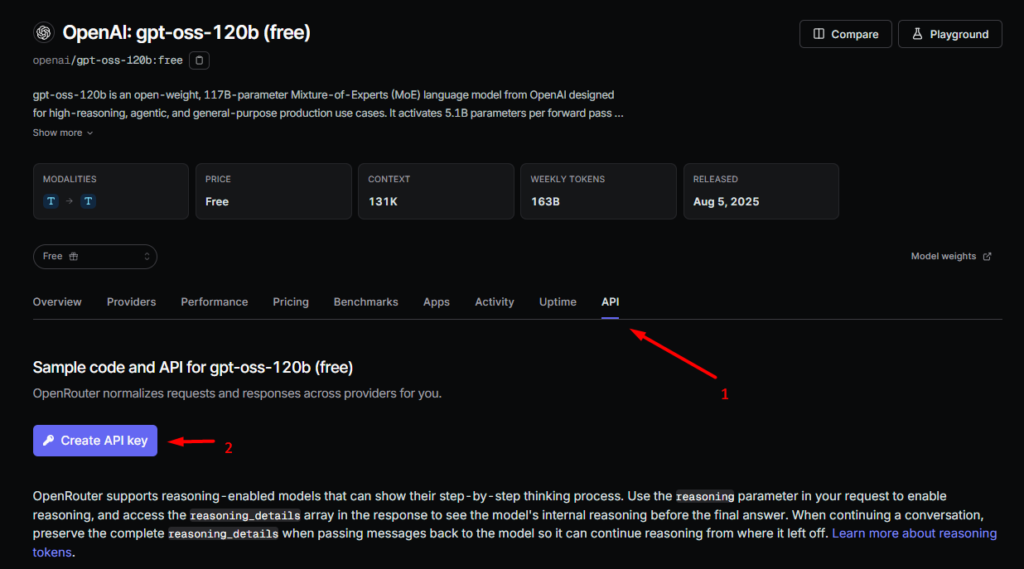This screenshot has height=569, width=1024.
Task: Copy the openai/gpt-oss-120b:free model slug
Action: tap(199, 60)
